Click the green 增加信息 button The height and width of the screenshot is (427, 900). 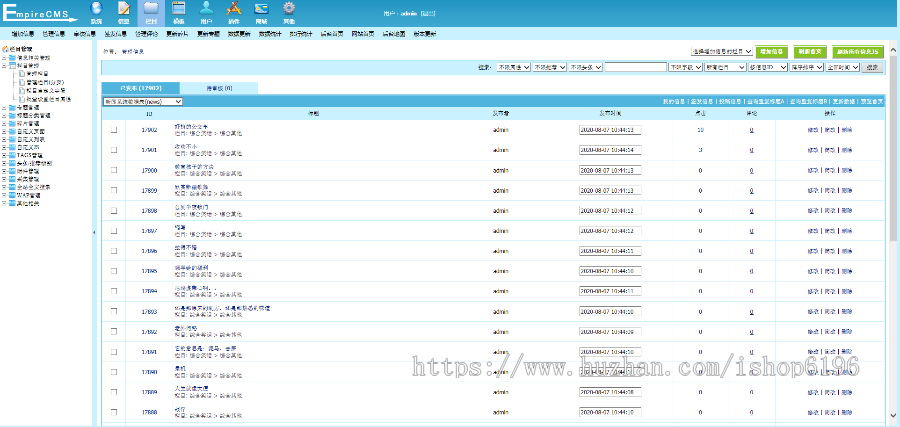coord(771,52)
